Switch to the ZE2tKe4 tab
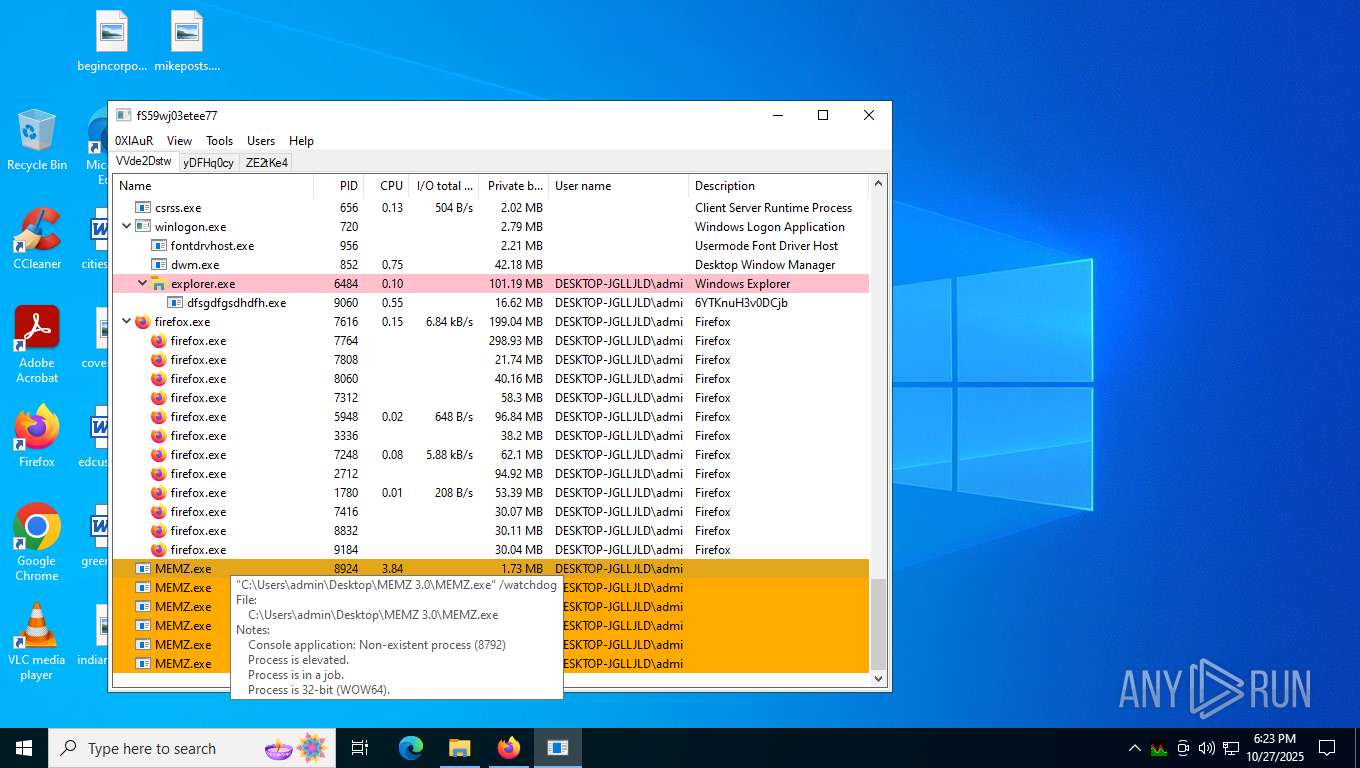The width and height of the screenshot is (1360, 768). pyautogui.click(x=266, y=163)
